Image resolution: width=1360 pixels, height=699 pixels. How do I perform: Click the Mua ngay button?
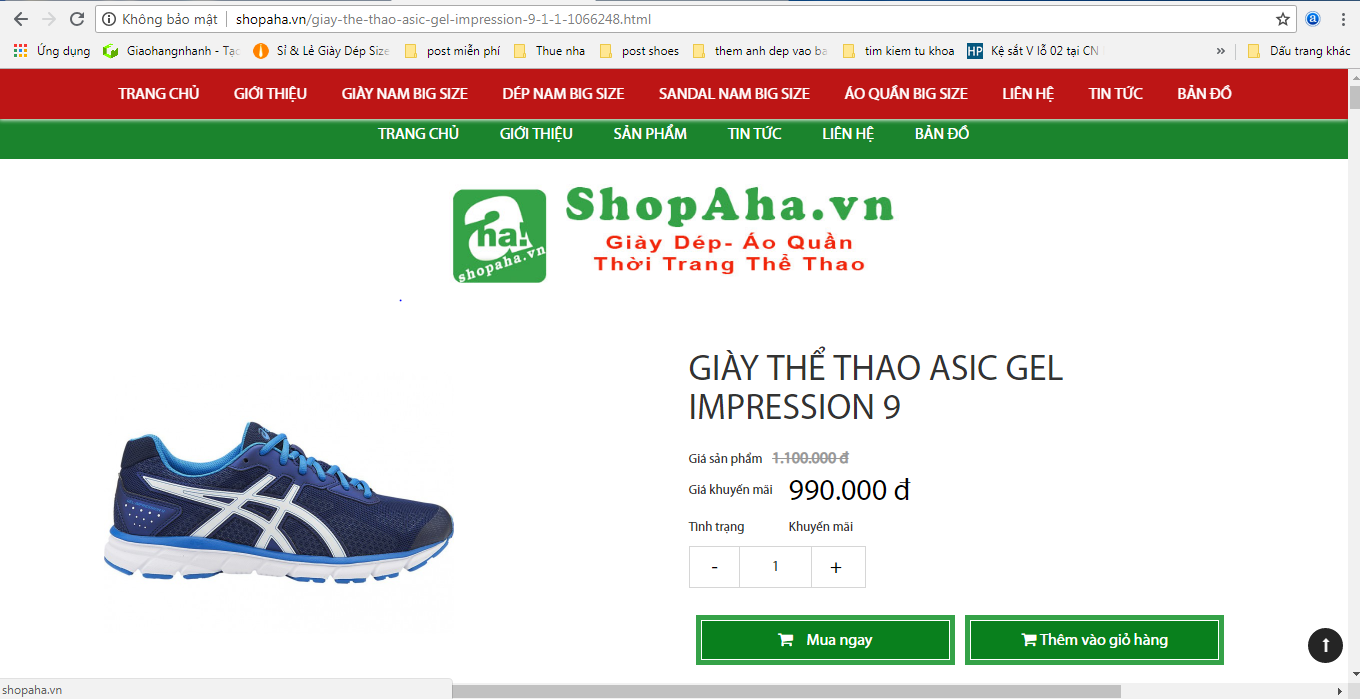click(825, 640)
